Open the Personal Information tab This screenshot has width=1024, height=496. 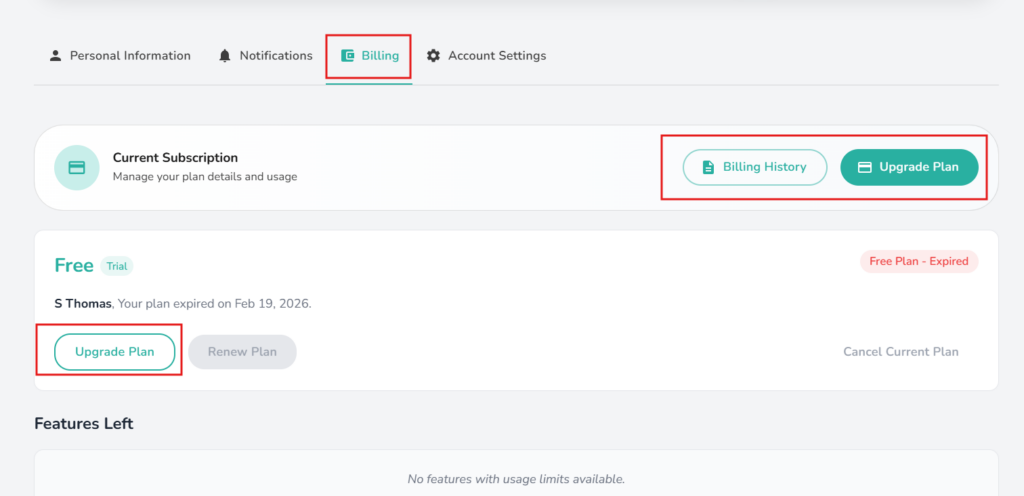pyautogui.click(x=130, y=56)
